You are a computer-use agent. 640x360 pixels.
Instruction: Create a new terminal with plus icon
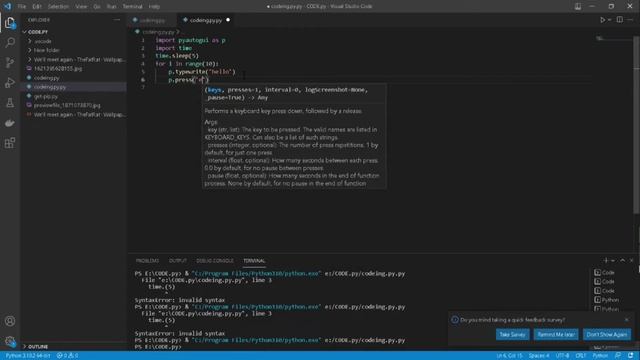(x=606, y=260)
